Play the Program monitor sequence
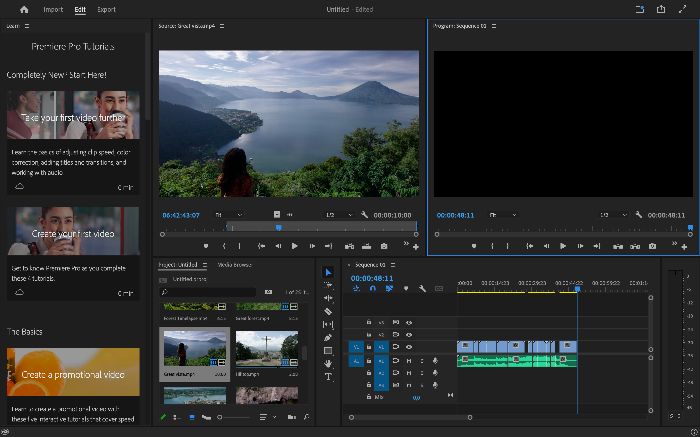Viewport: 700px width, 437px height. (x=563, y=246)
